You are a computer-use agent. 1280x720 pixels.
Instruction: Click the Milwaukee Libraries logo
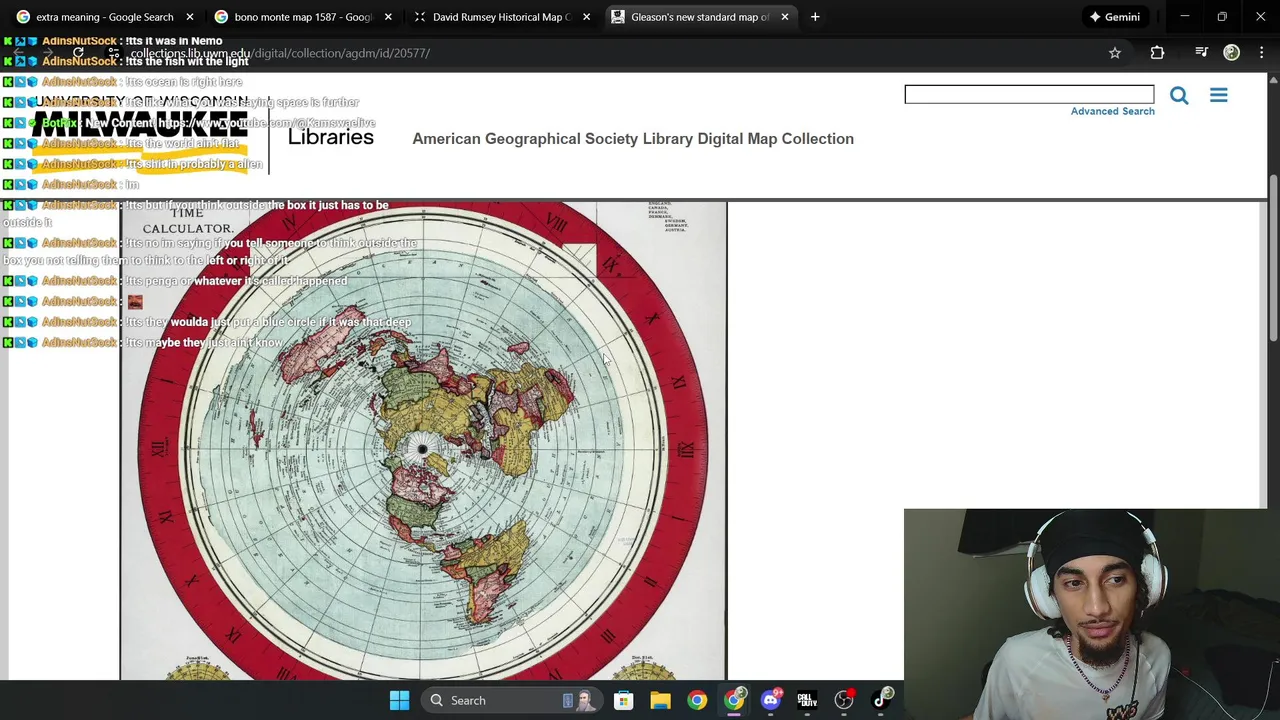point(205,133)
